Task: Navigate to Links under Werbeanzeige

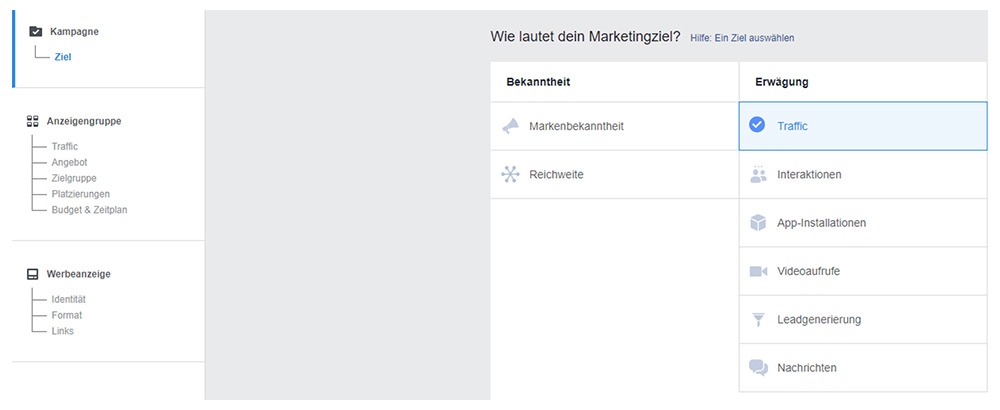Action: click(x=62, y=331)
